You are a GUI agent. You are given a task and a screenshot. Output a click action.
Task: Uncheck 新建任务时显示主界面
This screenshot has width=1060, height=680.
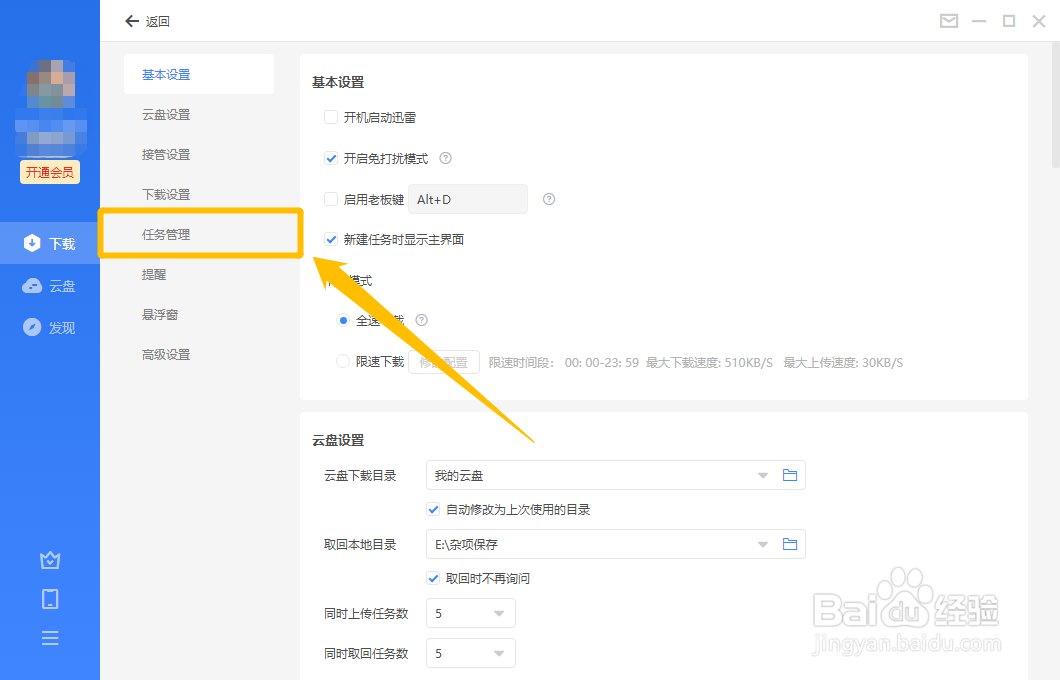coord(331,240)
